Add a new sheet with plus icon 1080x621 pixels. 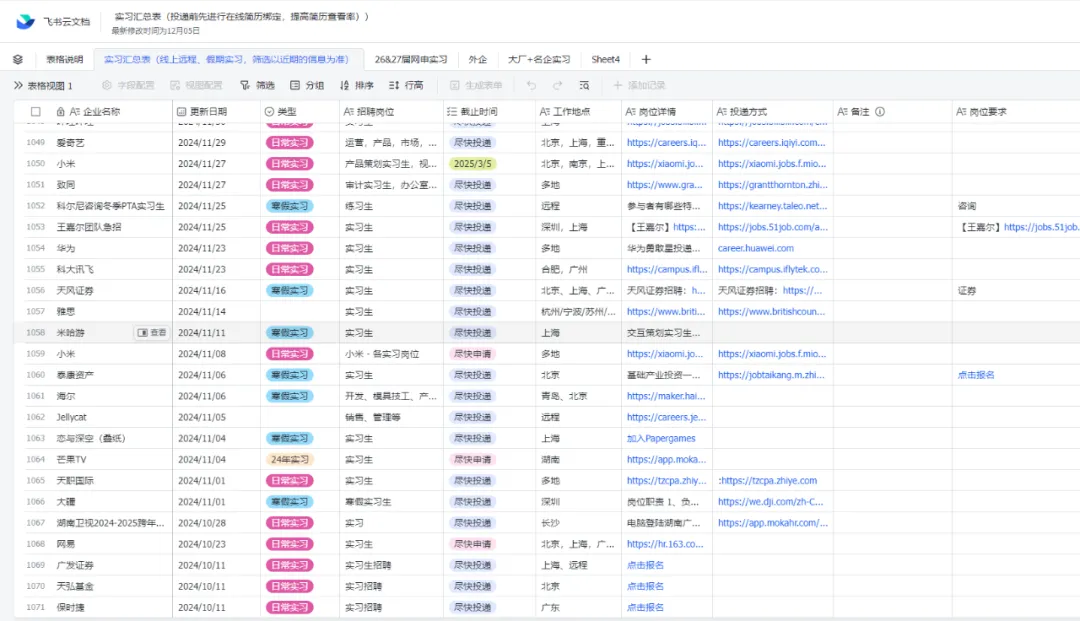pyautogui.click(x=646, y=59)
